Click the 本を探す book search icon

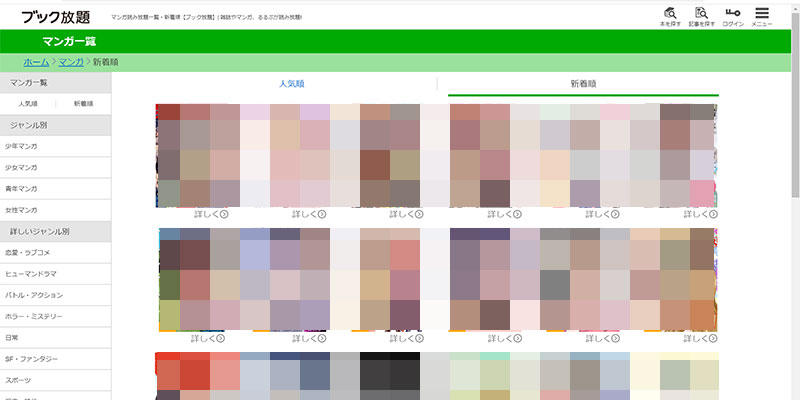pyautogui.click(x=670, y=15)
